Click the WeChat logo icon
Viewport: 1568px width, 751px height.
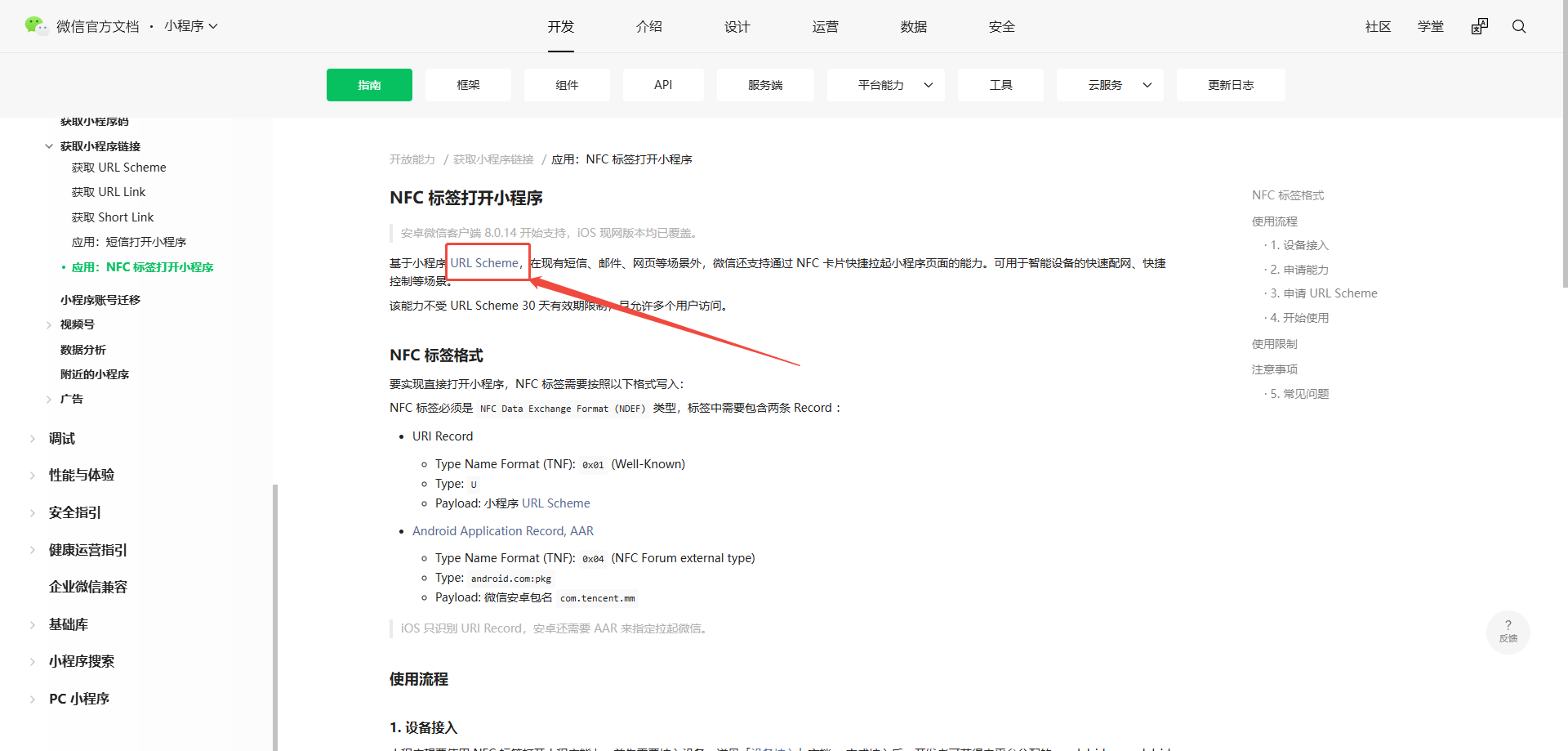coord(36,26)
